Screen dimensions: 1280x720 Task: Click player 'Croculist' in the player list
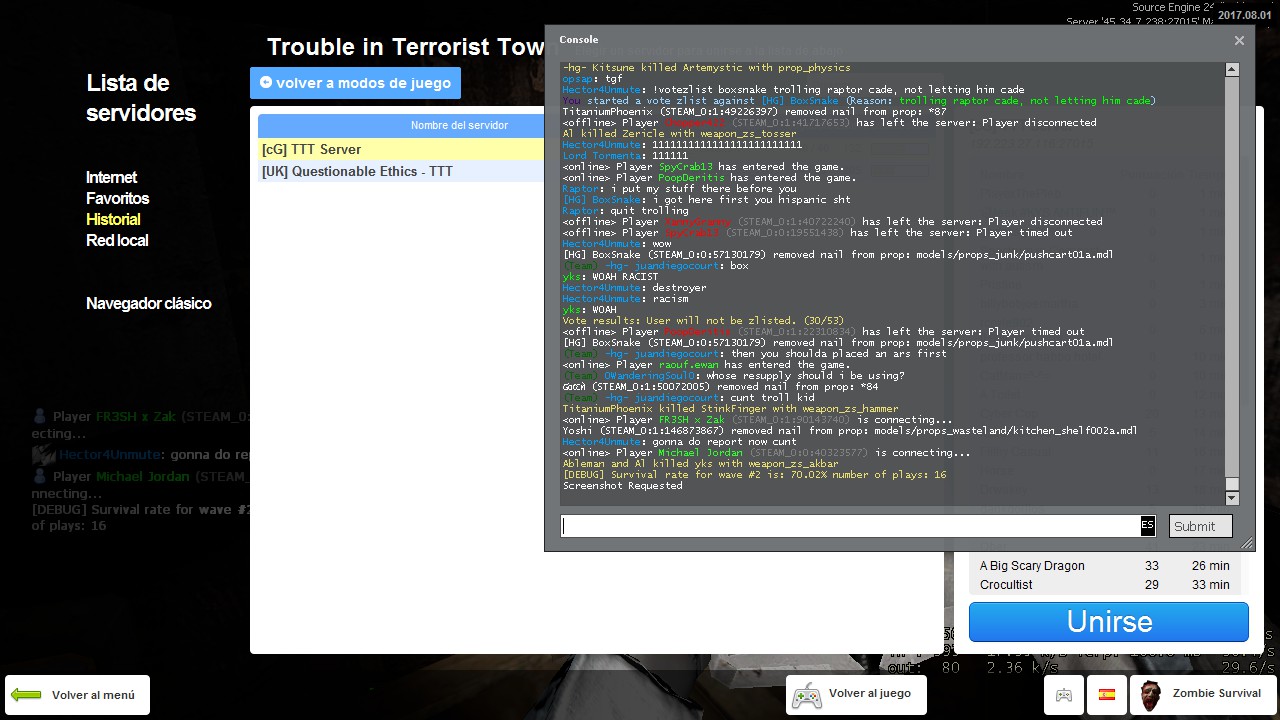coord(1006,585)
